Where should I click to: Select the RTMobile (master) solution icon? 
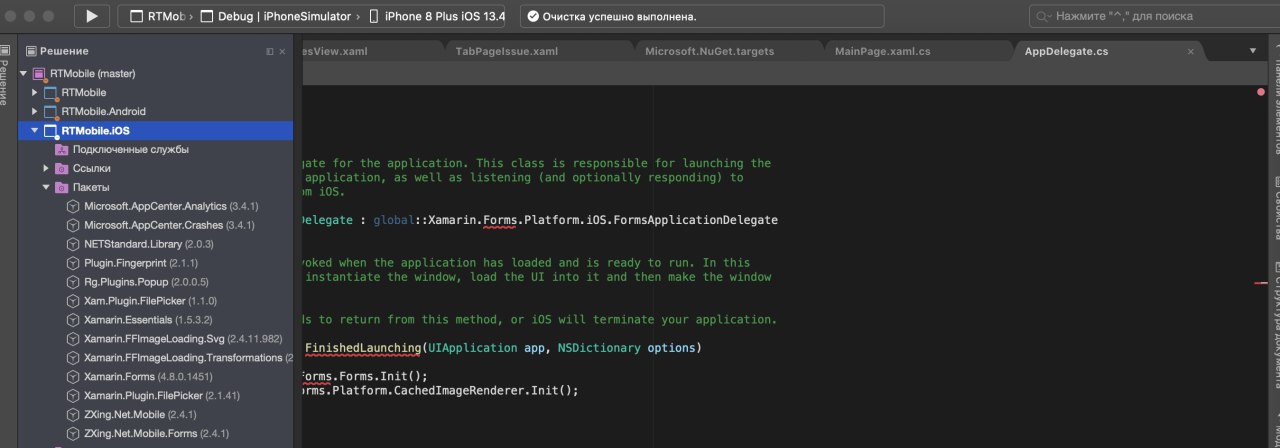pyautogui.click(x=40, y=73)
